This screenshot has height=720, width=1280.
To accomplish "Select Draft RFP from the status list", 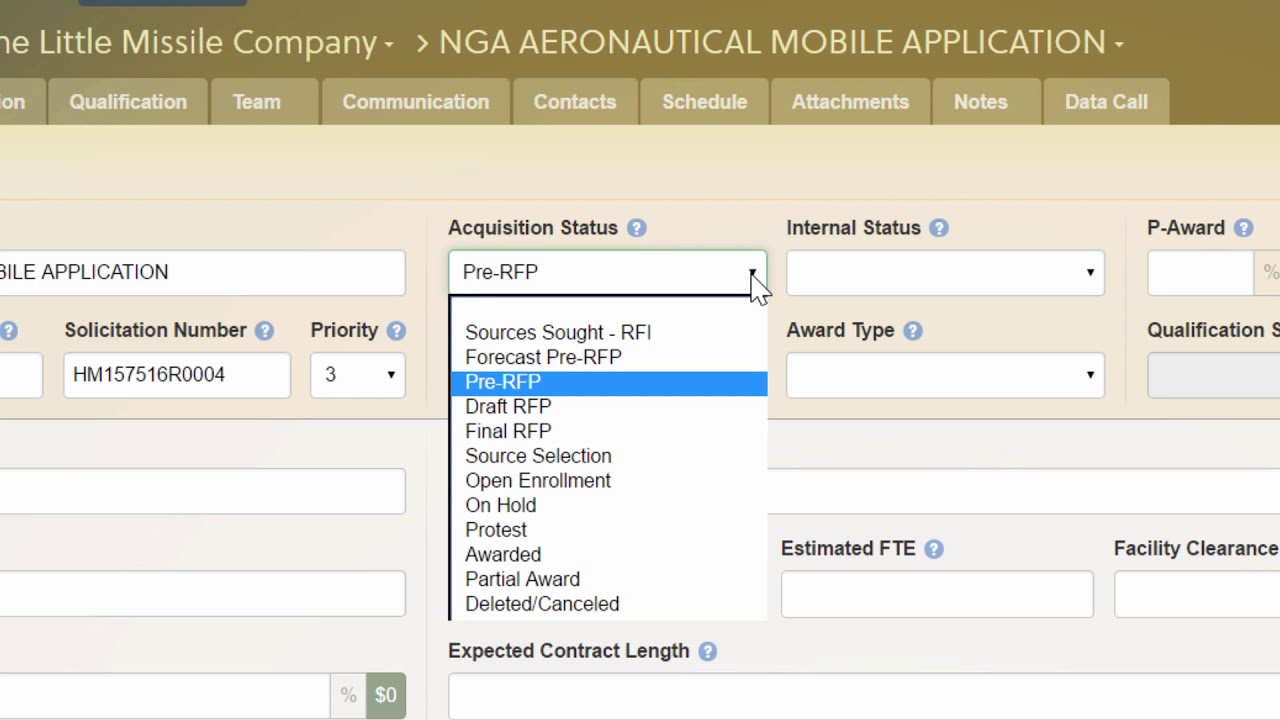I will point(508,407).
